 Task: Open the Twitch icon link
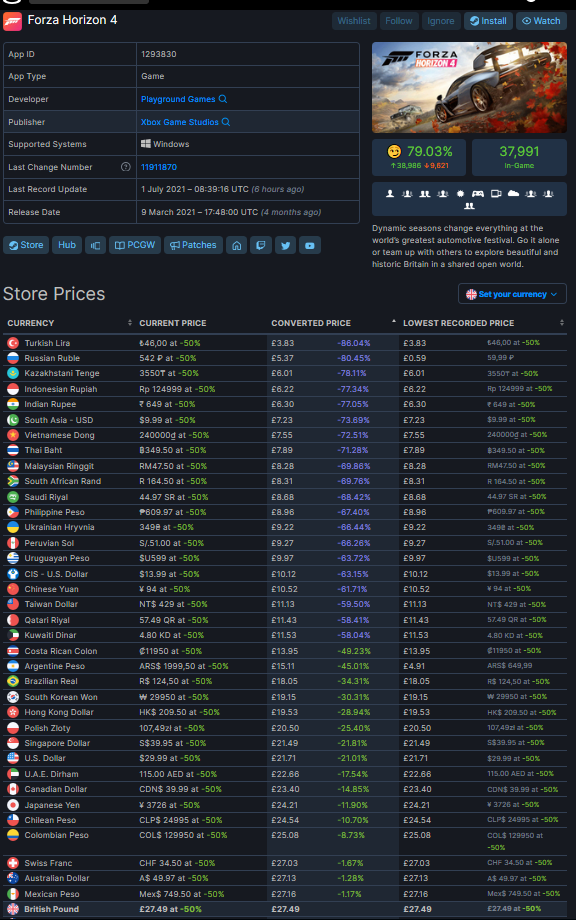261,245
